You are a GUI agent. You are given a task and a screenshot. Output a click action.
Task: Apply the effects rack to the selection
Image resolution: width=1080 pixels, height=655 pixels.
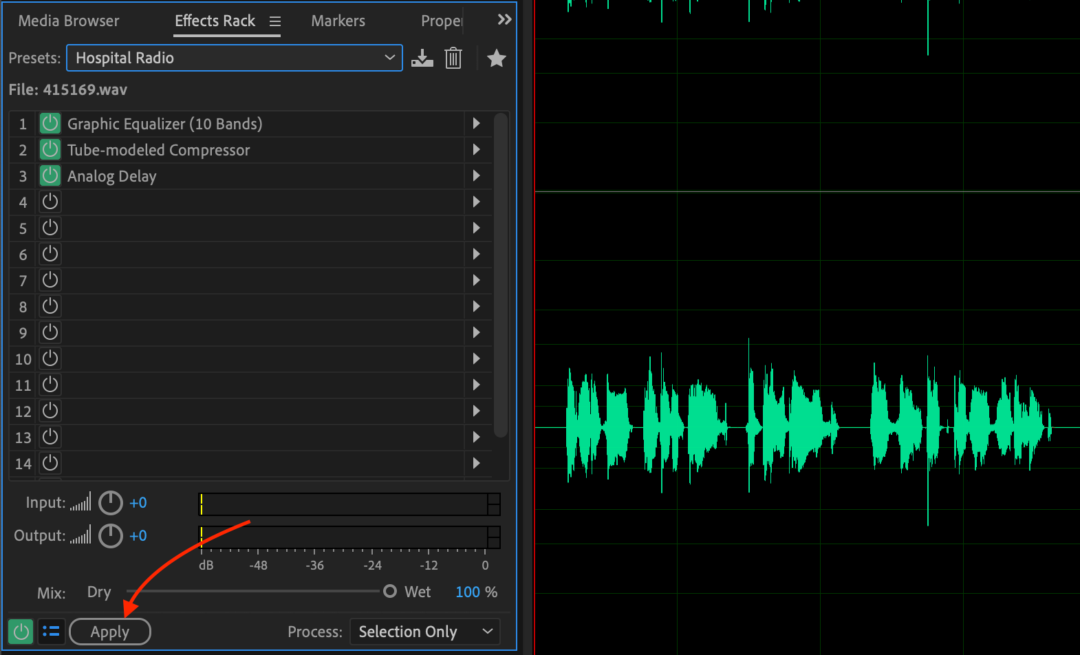[110, 631]
